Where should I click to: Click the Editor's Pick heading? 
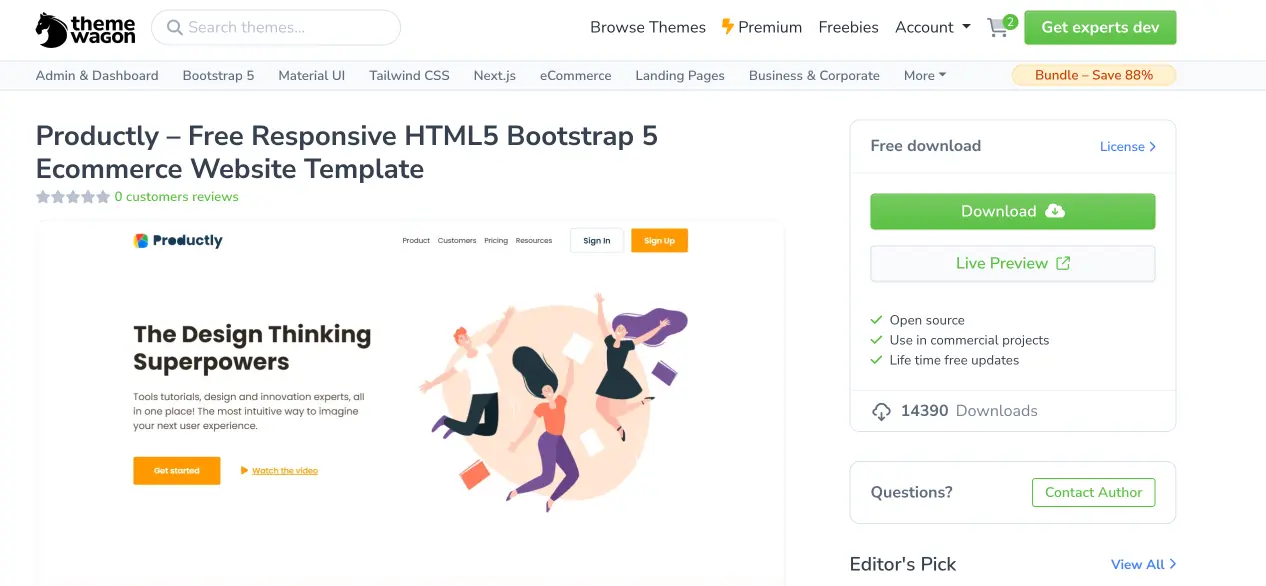click(903, 564)
